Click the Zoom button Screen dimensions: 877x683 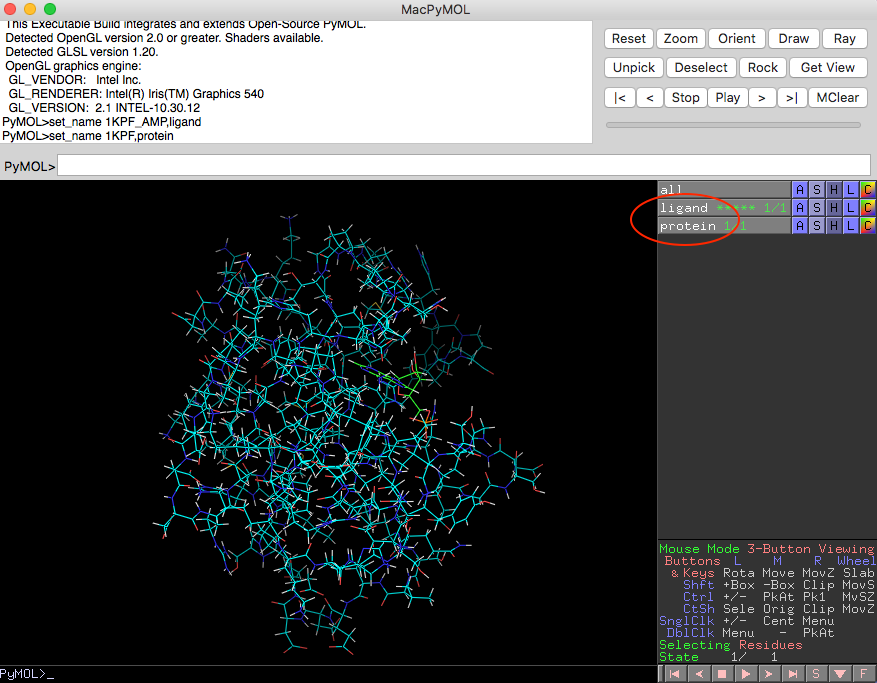tap(680, 39)
